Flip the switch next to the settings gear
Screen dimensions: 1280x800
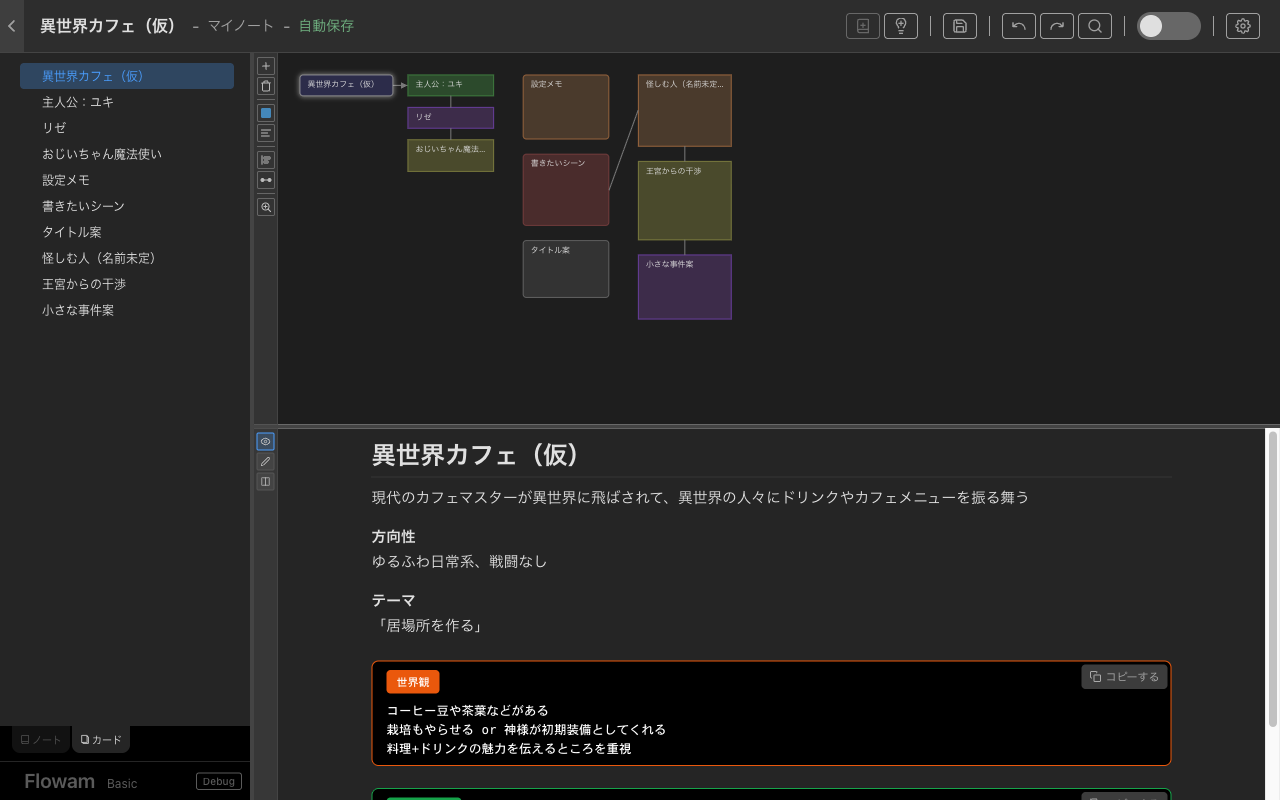(1168, 26)
